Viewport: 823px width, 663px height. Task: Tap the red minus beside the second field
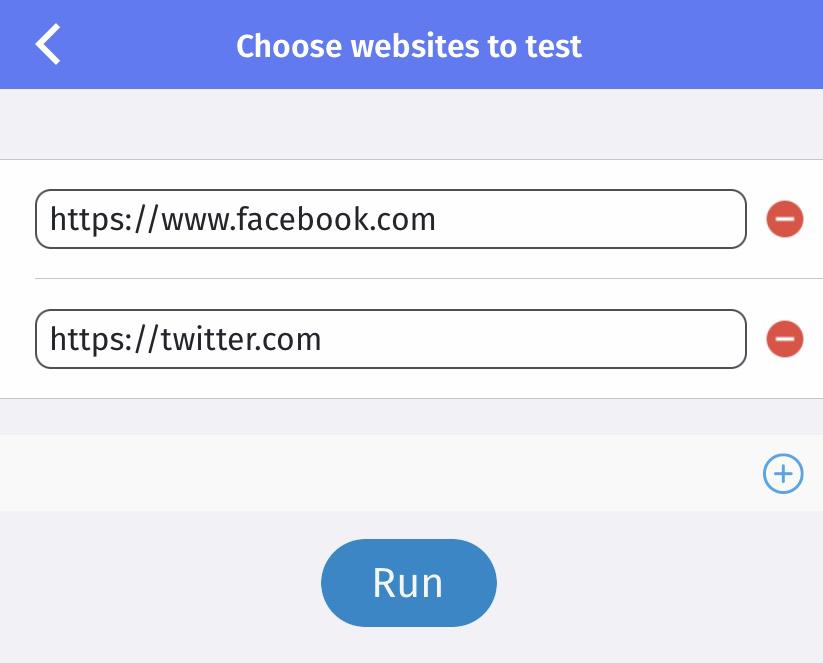point(784,339)
